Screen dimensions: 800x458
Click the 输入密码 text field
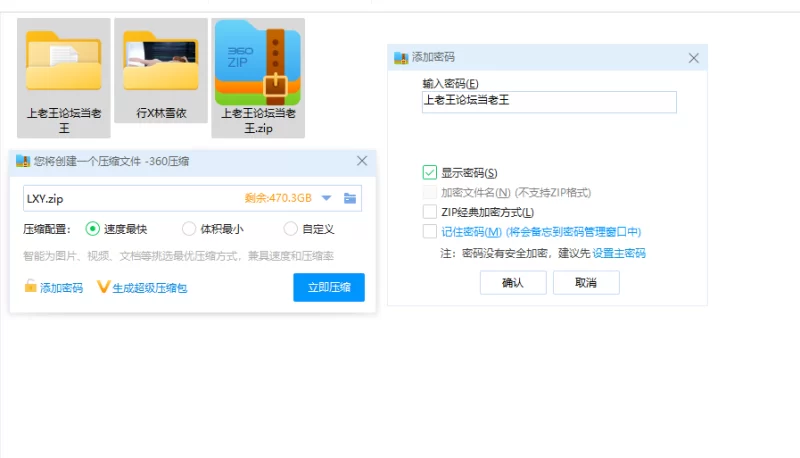(549, 101)
